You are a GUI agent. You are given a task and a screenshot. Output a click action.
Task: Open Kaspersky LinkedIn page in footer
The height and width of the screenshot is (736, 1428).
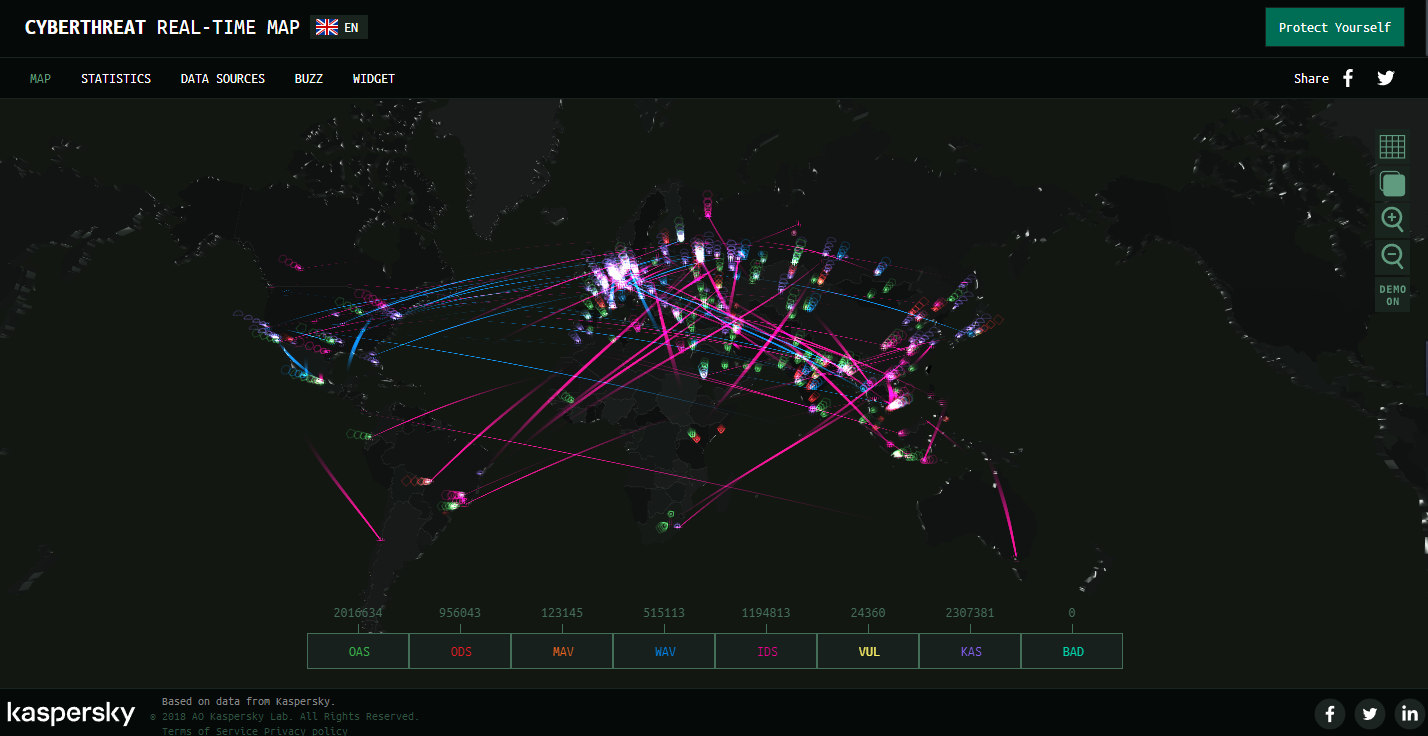tap(1410, 713)
